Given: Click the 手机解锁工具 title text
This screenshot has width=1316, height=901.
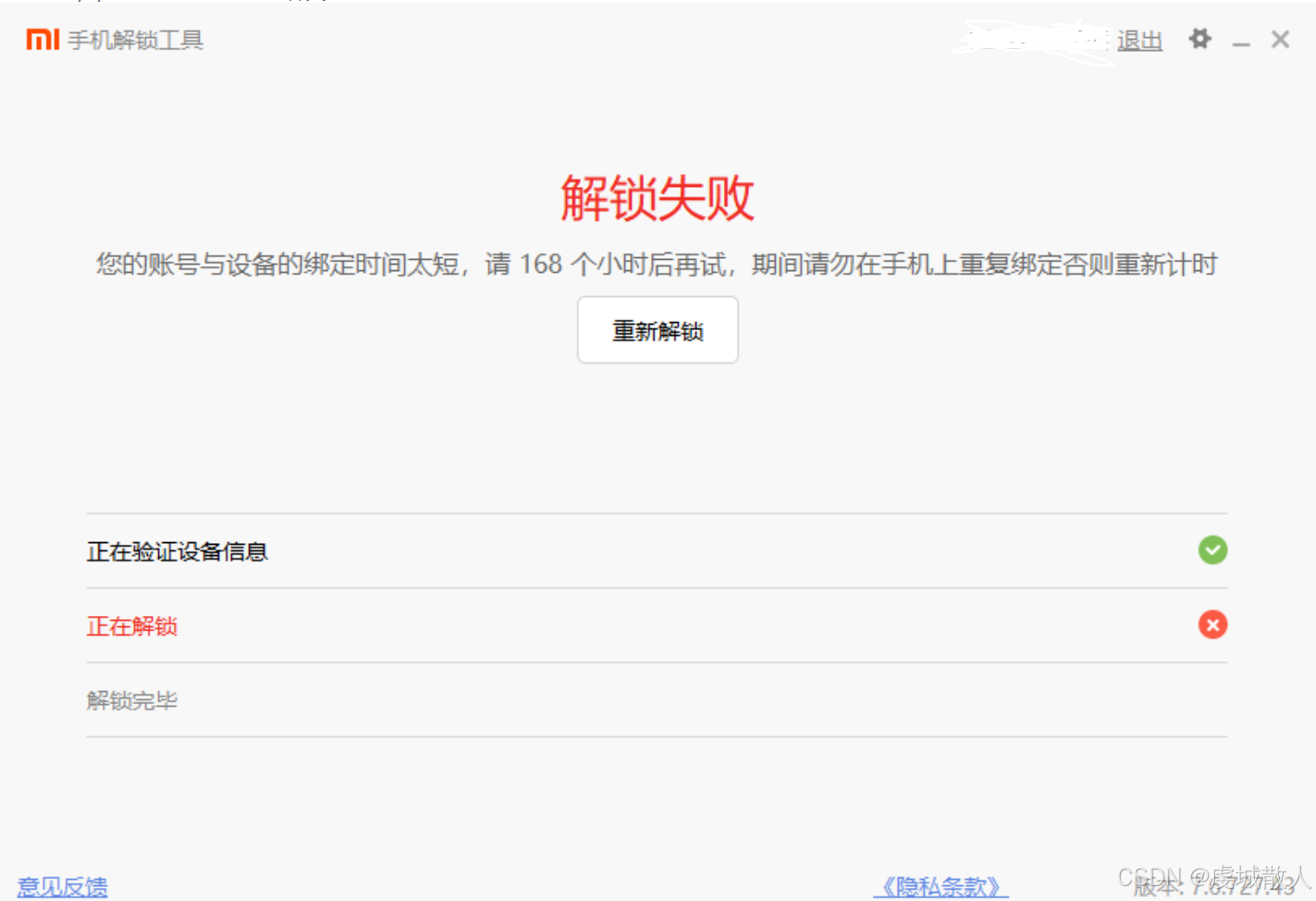Looking at the screenshot, I should click(x=136, y=40).
